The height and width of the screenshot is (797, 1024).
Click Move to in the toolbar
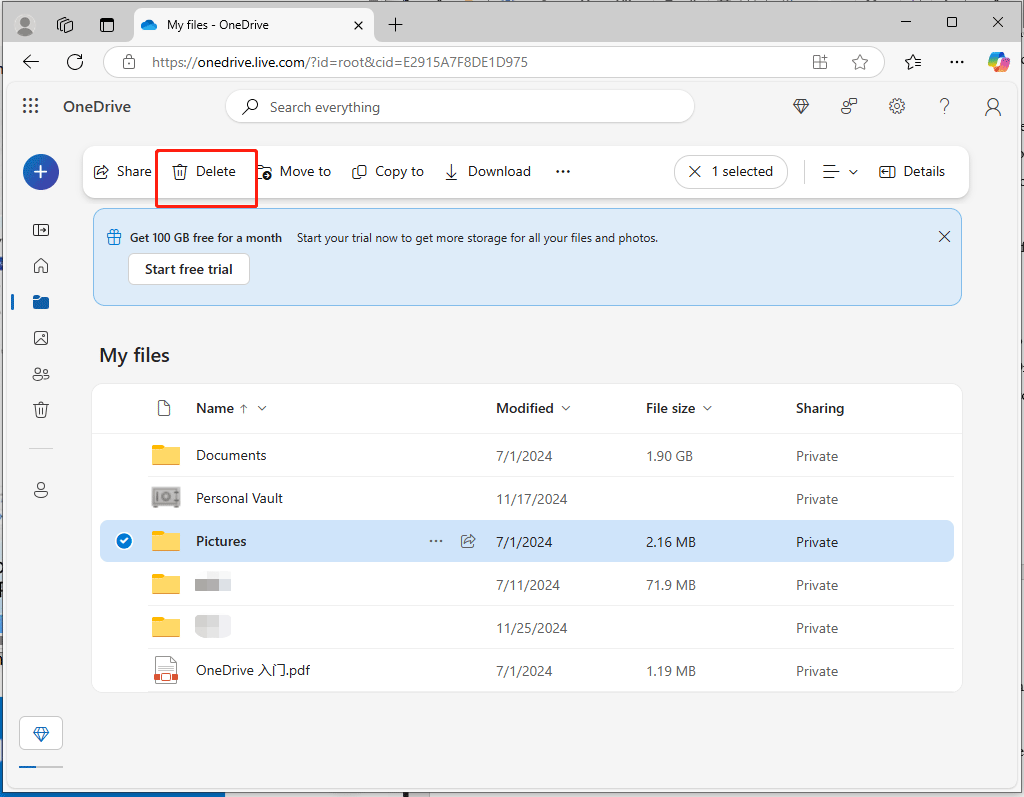(x=294, y=172)
